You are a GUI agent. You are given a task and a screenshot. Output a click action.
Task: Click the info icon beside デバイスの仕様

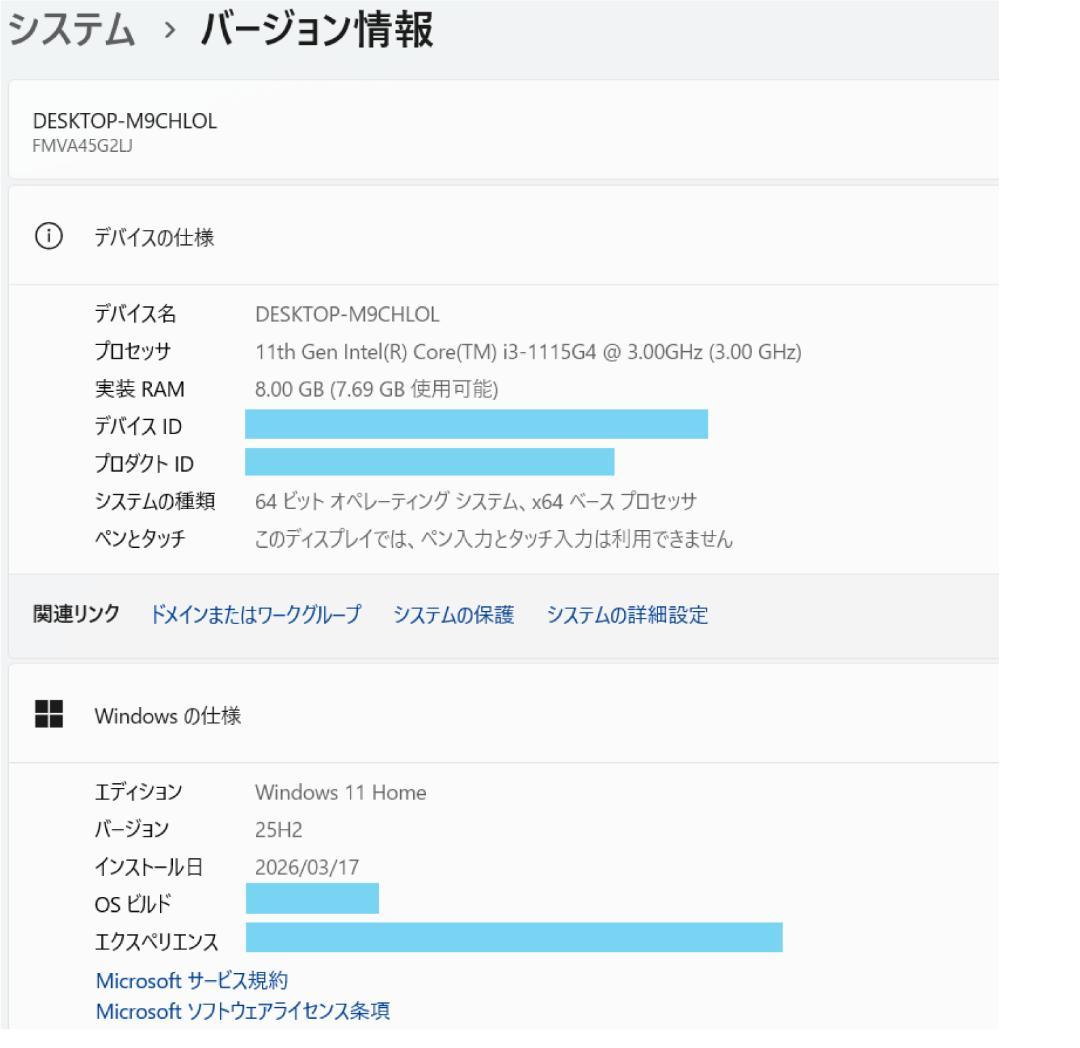(x=49, y=236)
